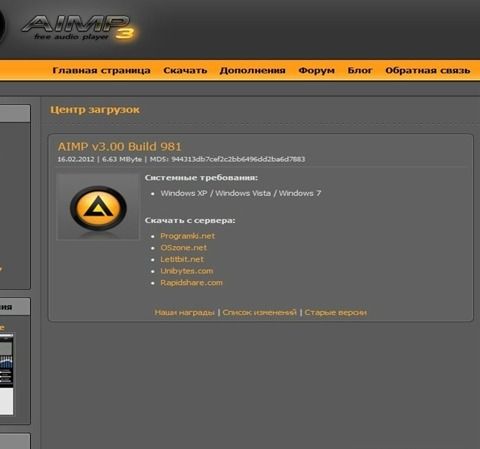Open Обратная связь navigation item
The height and width of the screenshot is (449, 480).
pos(428,70)
